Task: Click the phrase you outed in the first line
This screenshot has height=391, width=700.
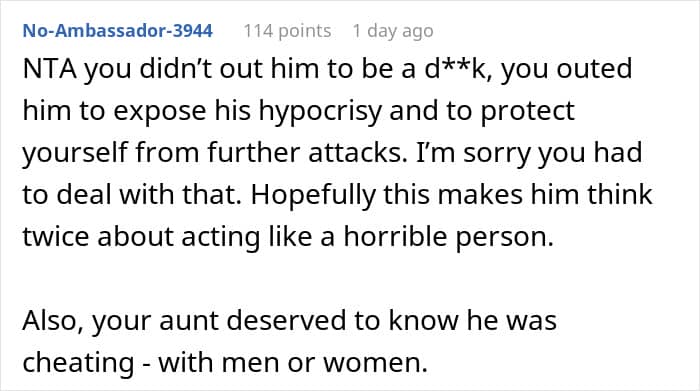Action: [566, 70]
